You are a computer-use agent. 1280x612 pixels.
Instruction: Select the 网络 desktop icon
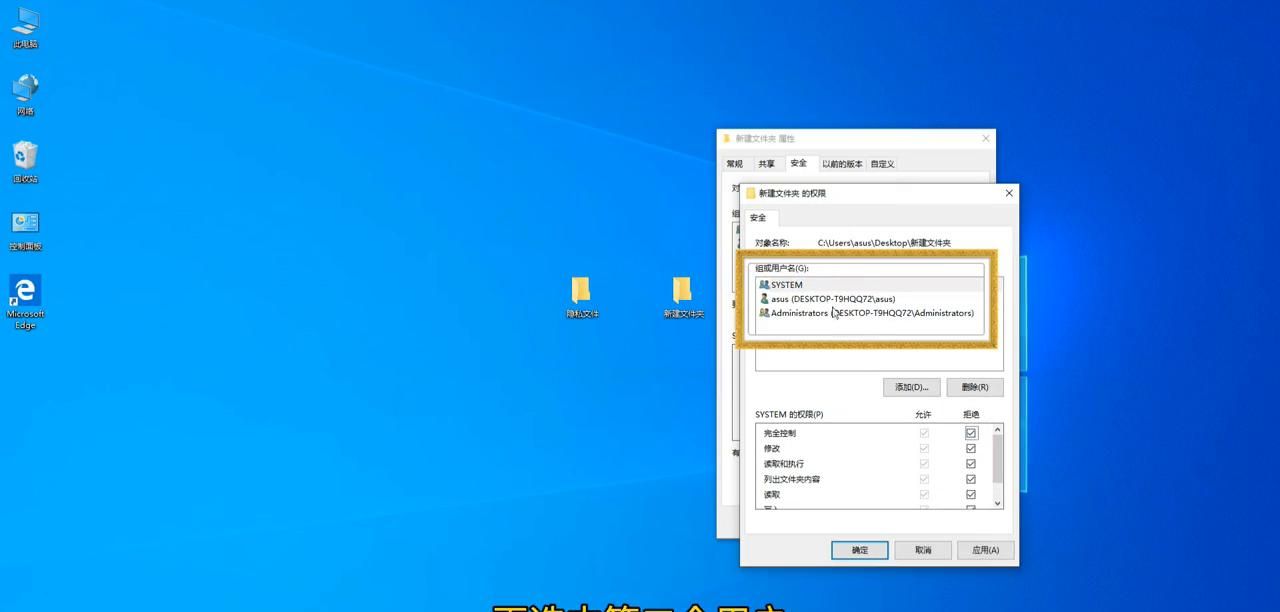[x=25, y=94]
